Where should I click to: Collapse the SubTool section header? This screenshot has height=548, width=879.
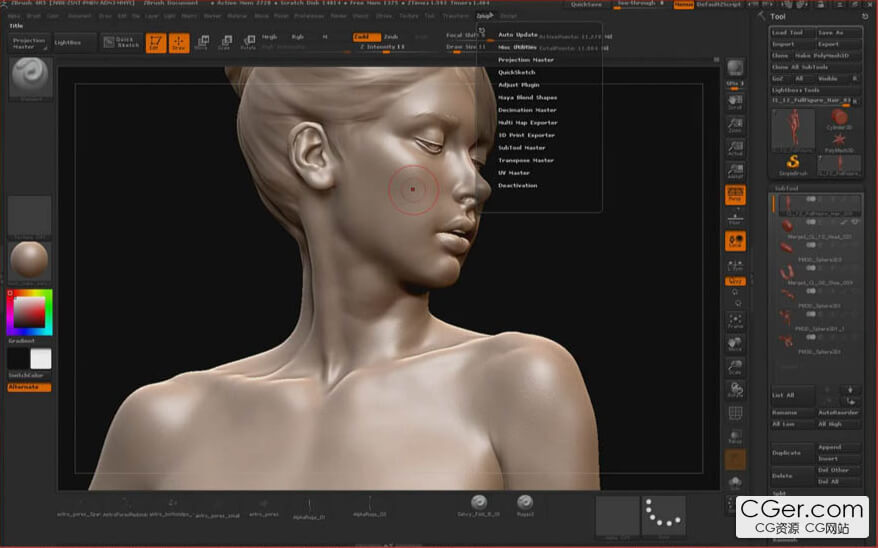click(x=787, y=188)
